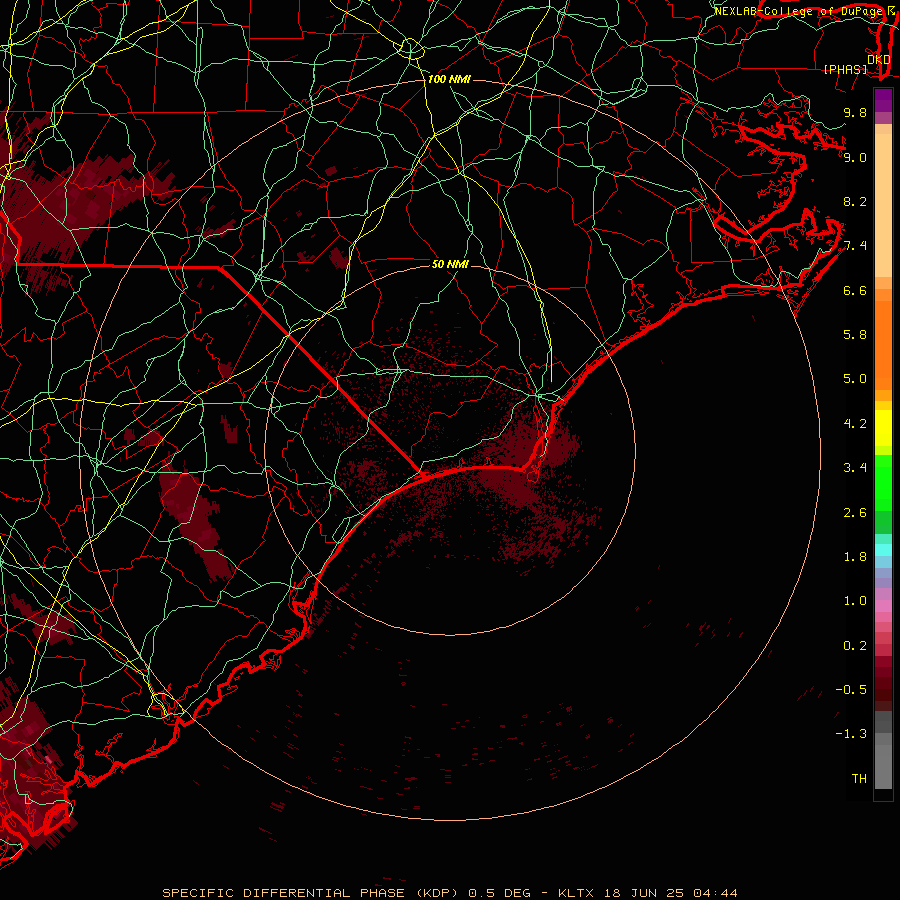
Task: Click the 100 NMI range ring label
Action: point(449,79)
